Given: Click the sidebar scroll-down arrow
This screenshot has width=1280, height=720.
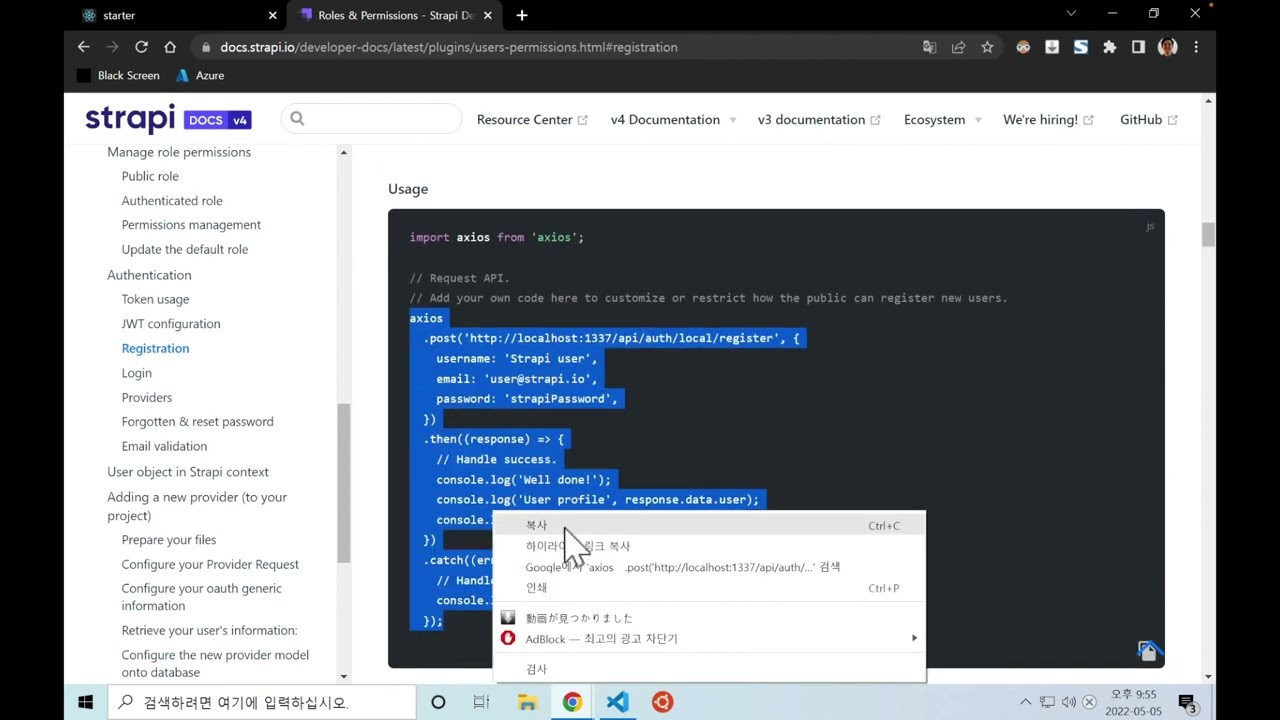Looking at the screenshot, I should click(x=343, y=677).
